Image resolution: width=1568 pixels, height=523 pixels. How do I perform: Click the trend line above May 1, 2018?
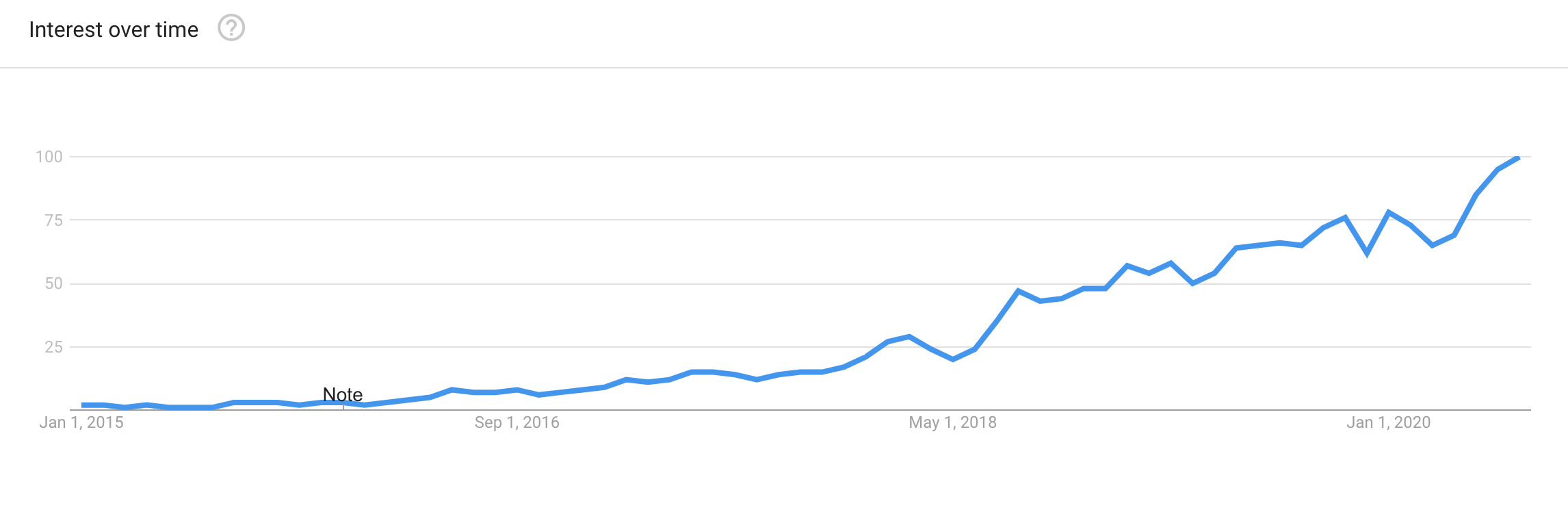tap(952, 359)
